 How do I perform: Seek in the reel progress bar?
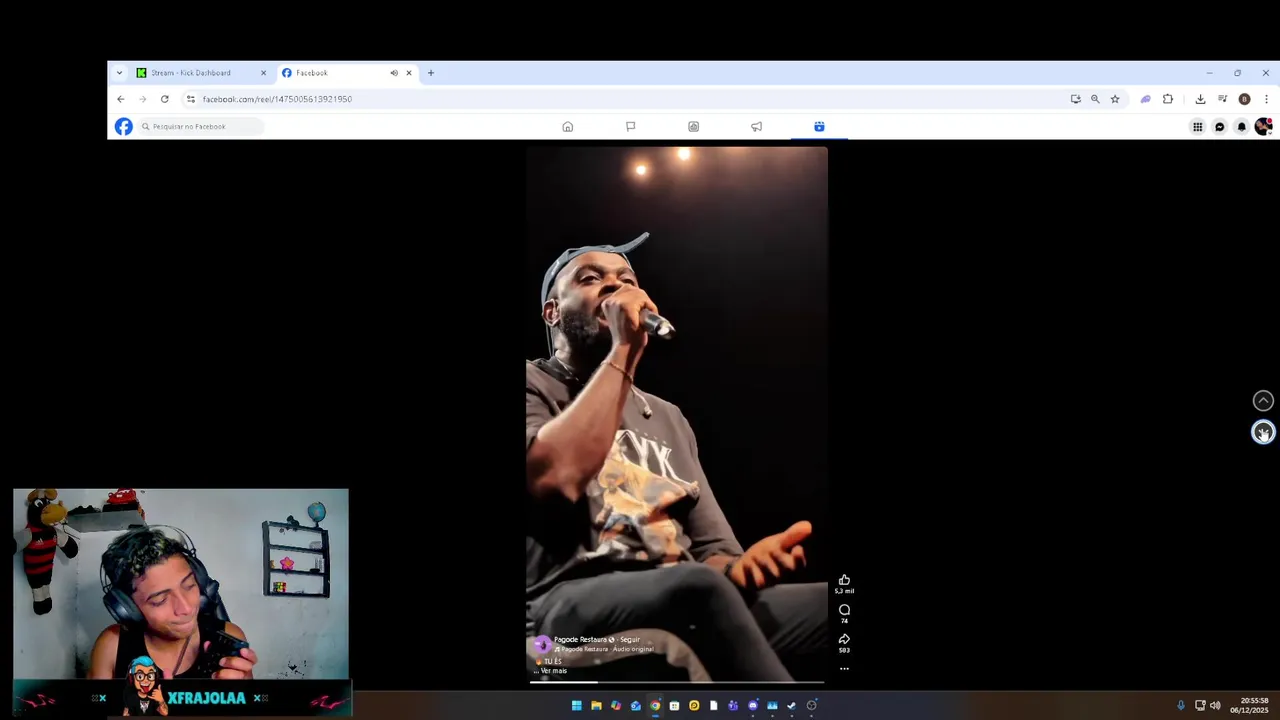[x=676, y=682]
